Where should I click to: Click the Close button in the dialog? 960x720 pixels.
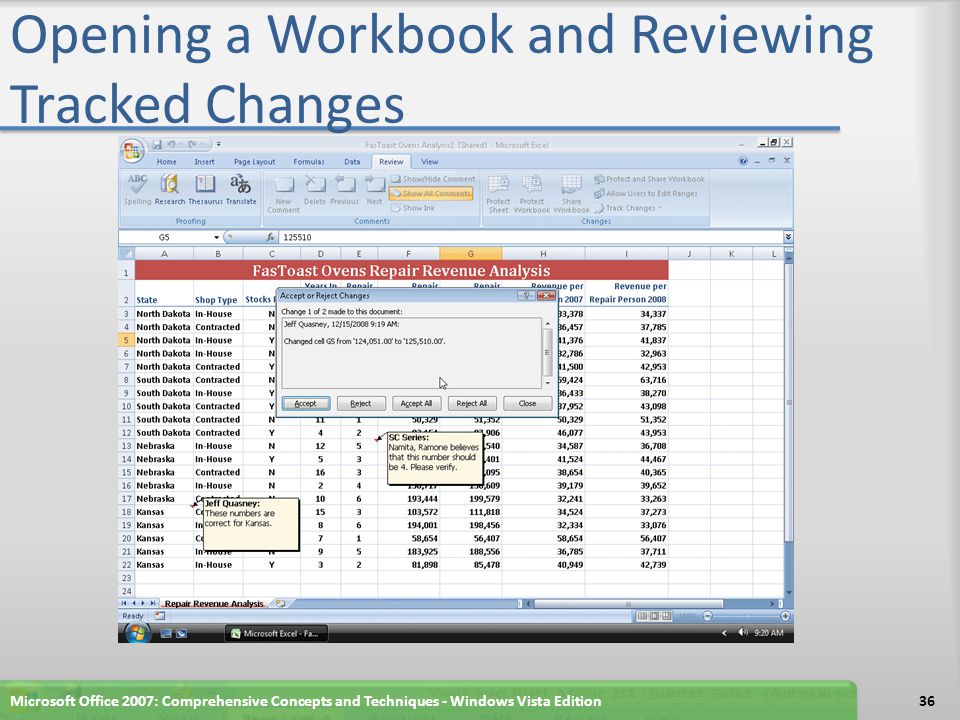[x=527, y=403]
